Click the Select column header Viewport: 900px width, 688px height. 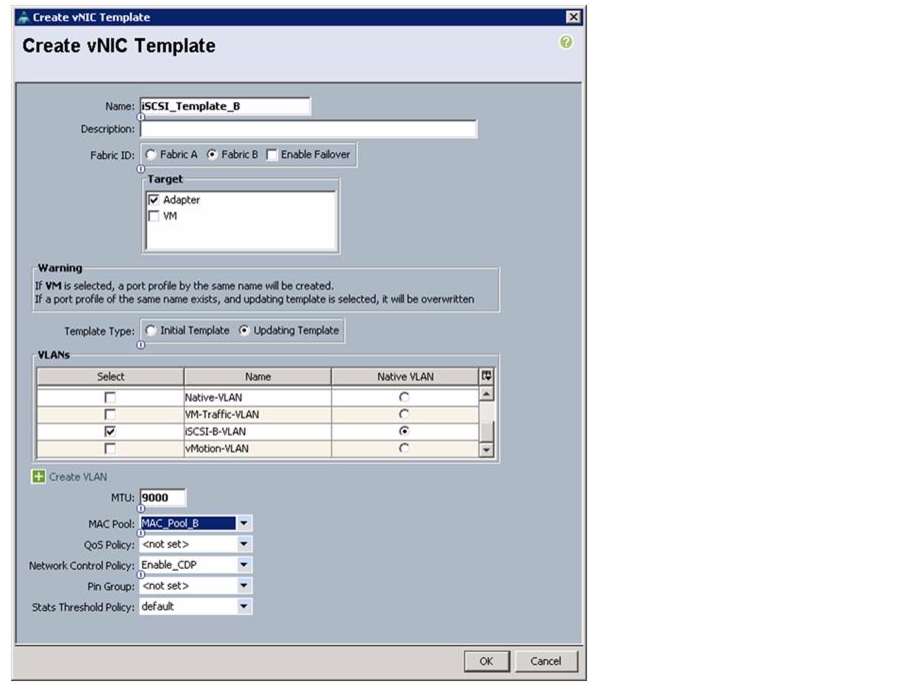tap(110, 377)
